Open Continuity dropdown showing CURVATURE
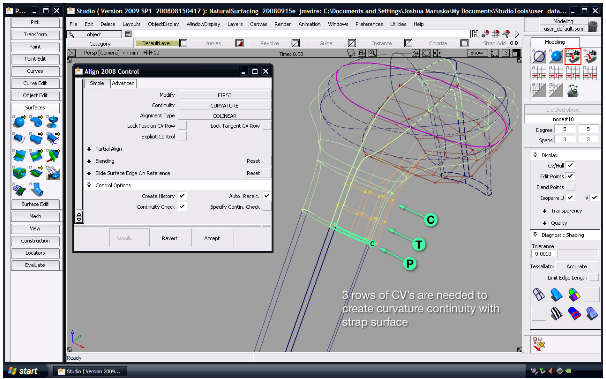 224,105
